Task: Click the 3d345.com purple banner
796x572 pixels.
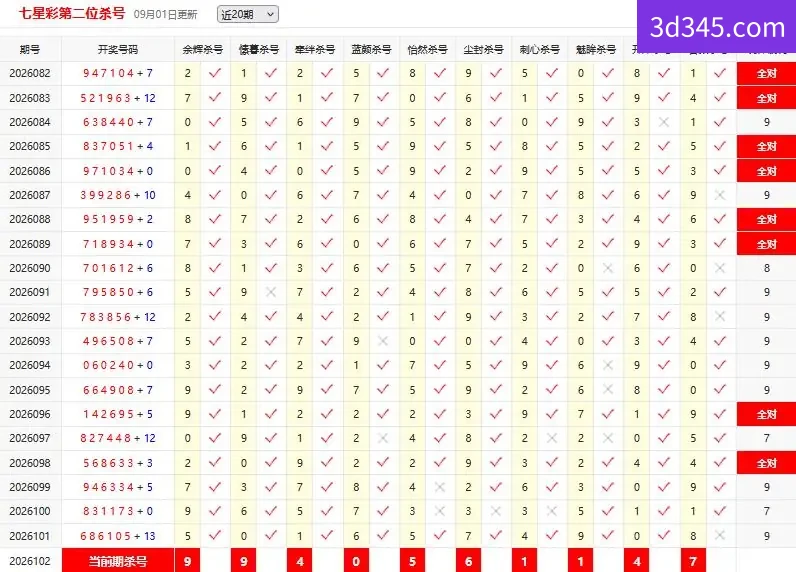Action: pos(716,26)
